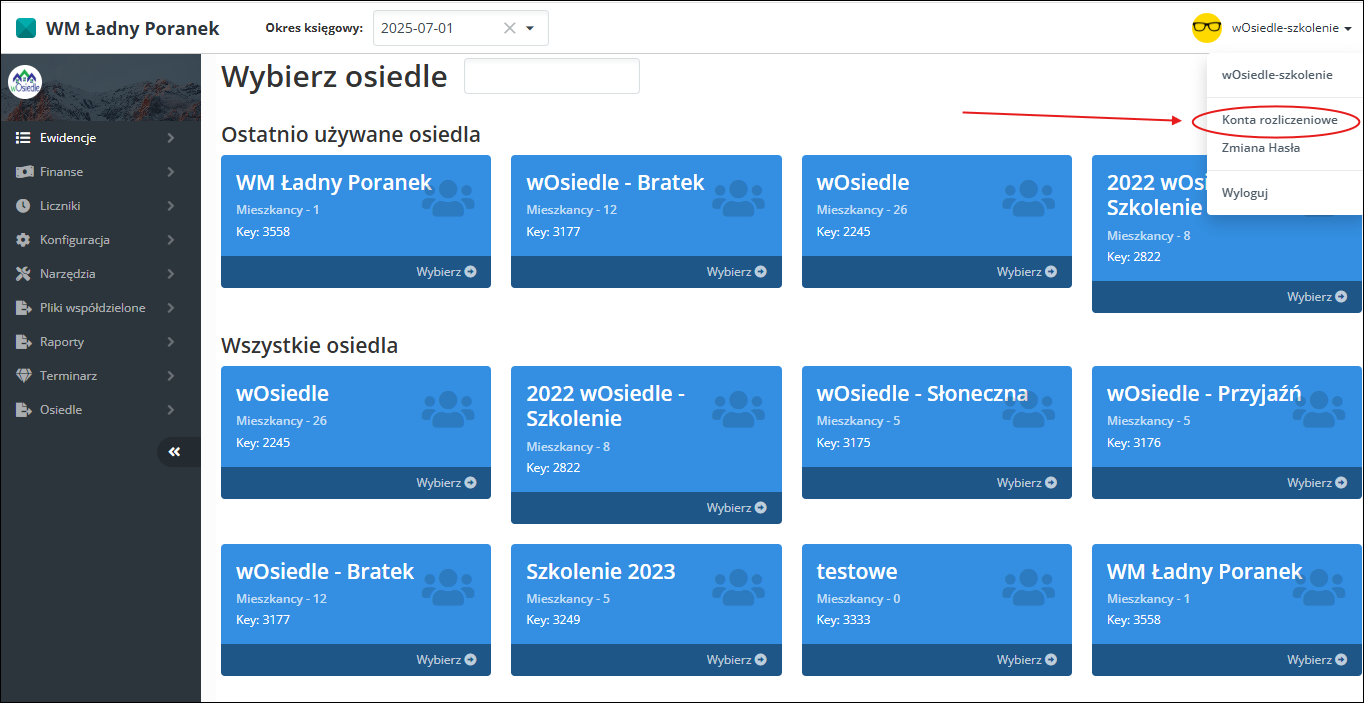Select Konta rozliczeniowe from user menu
The width and height of the screenshot is (1364, 703).
point(1279,120)
